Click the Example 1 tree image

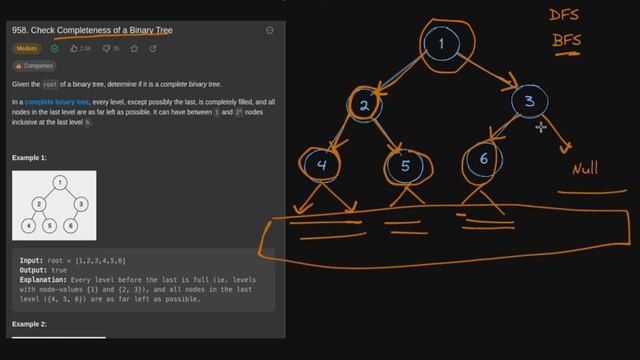tap(54, 205)
